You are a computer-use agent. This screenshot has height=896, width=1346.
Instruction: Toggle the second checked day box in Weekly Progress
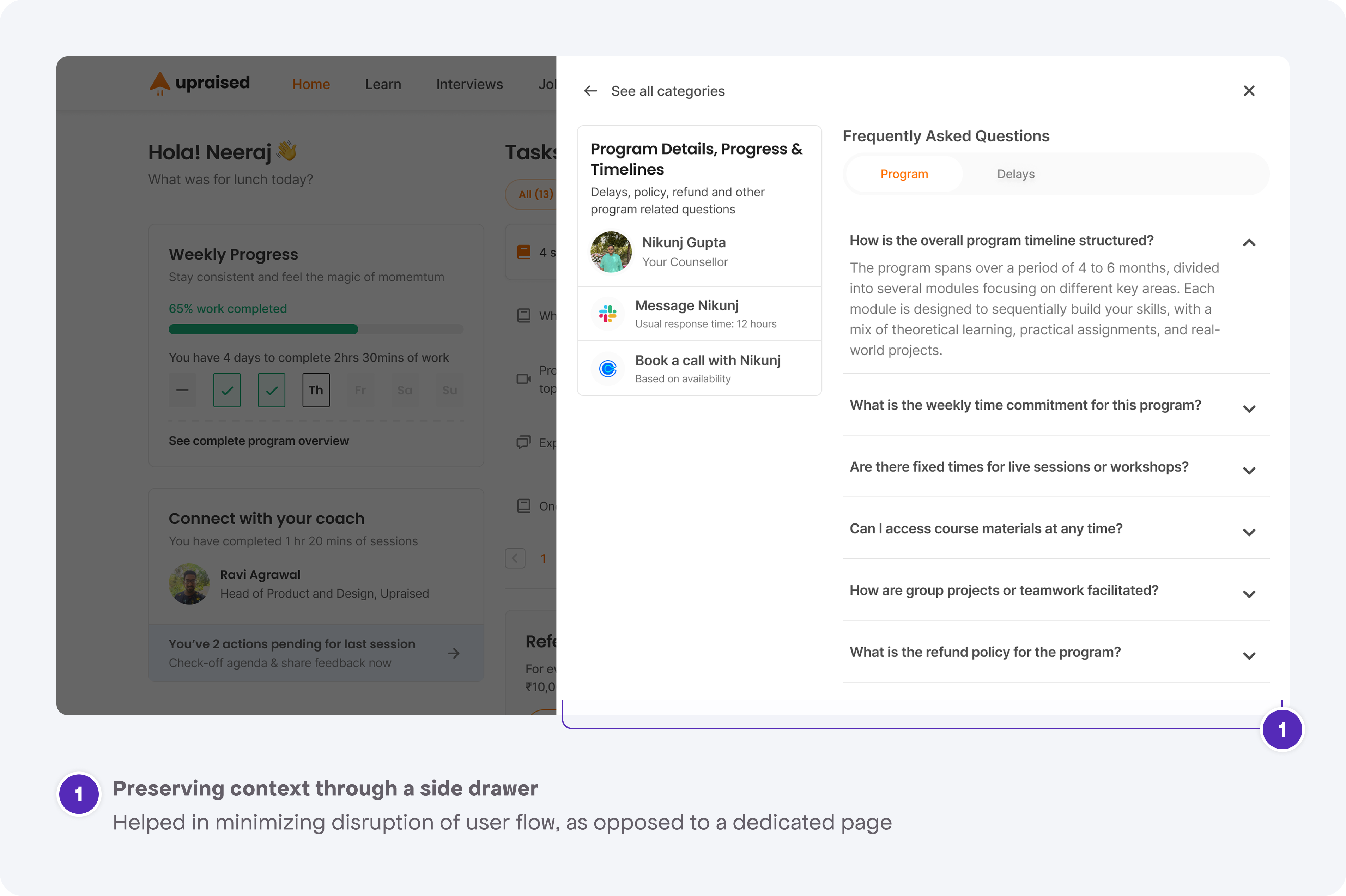tap(271, 390)
